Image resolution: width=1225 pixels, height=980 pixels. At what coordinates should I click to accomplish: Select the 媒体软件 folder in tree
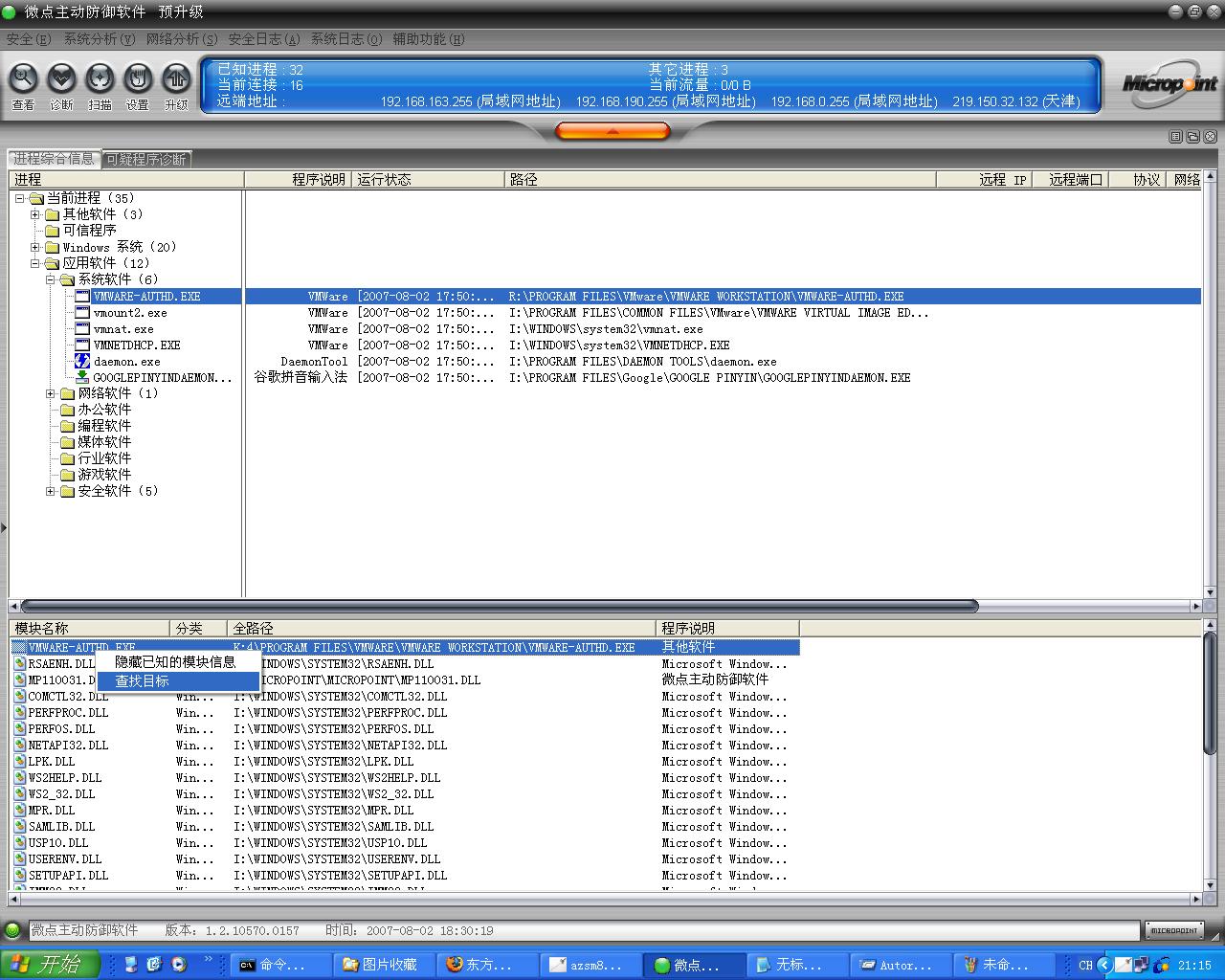pyautogui.click(x=104, y=442)
